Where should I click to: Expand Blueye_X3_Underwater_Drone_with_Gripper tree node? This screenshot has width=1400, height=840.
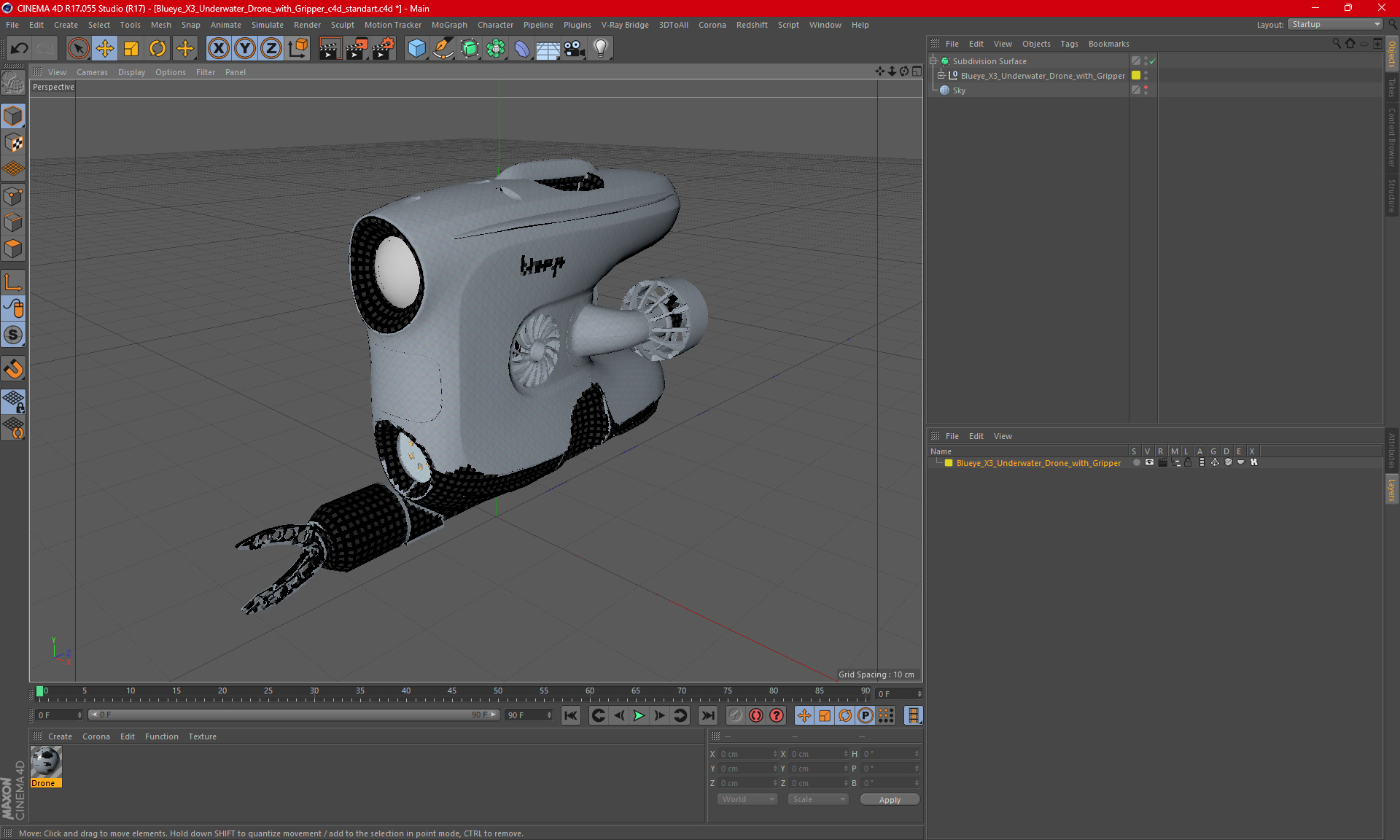[x=941, y=76]
